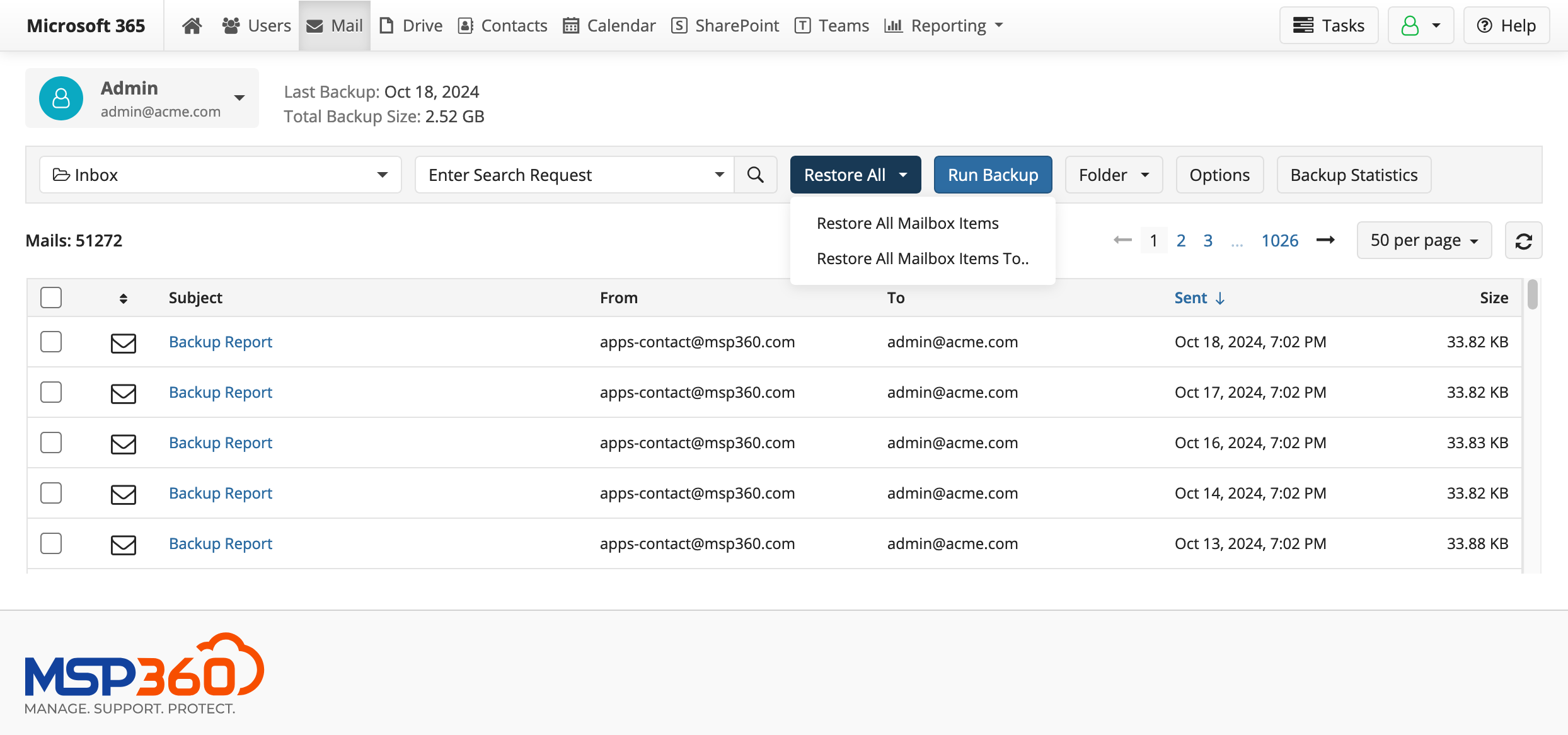The width and height of the screenshot is (1568, 735).
Task: Select Restore All Mailbox Items menu entry
Action: coord(907,222)
